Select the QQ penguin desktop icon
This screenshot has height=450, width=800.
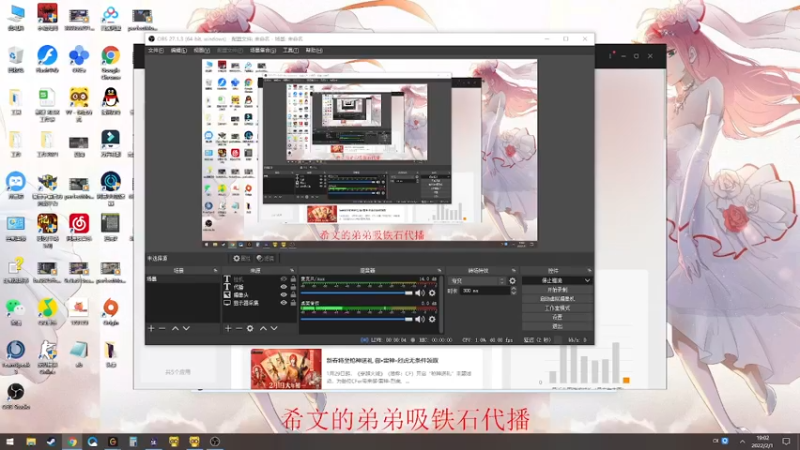(x=110, y=101)
